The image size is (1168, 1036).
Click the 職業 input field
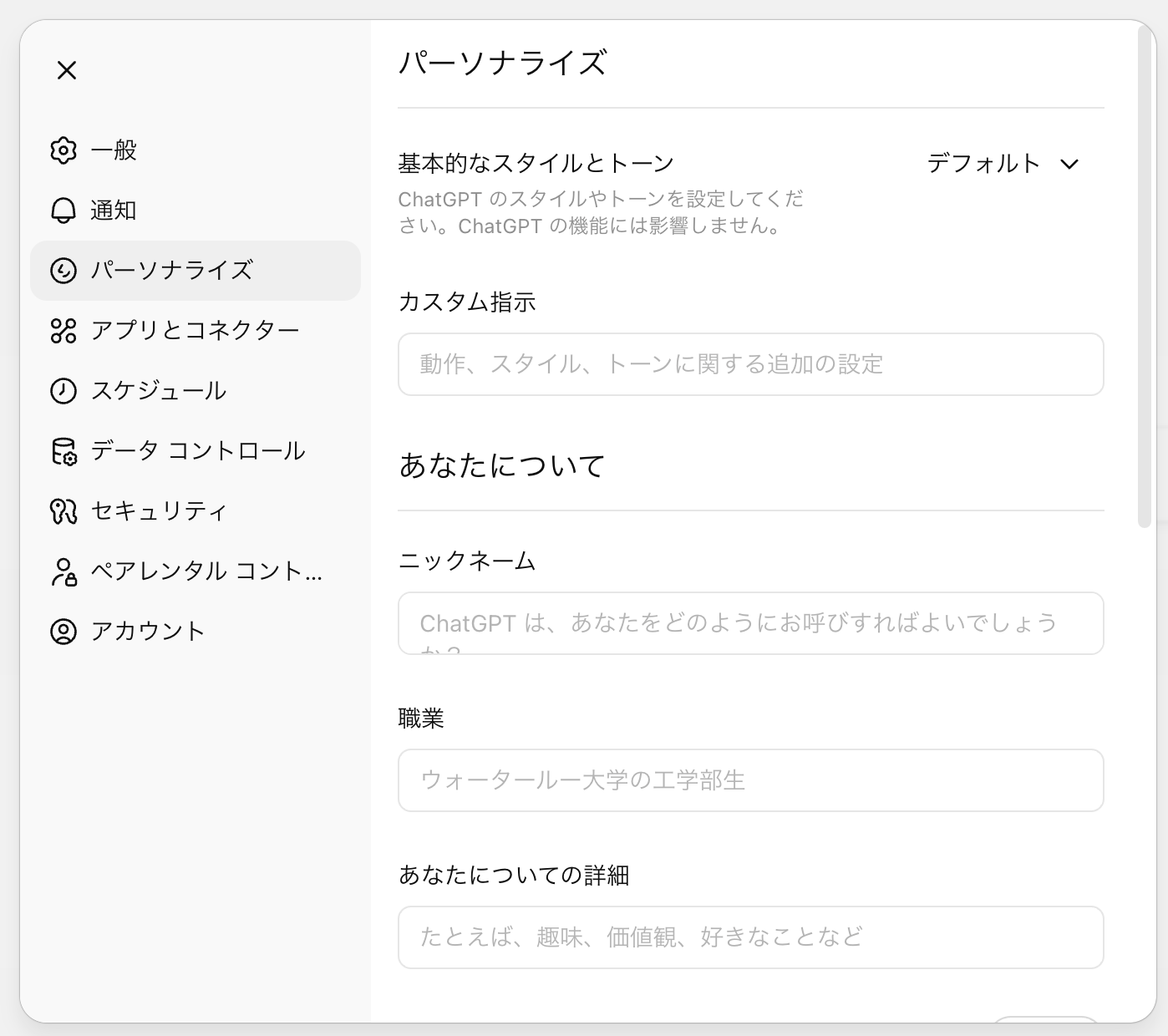click(750, 780)
